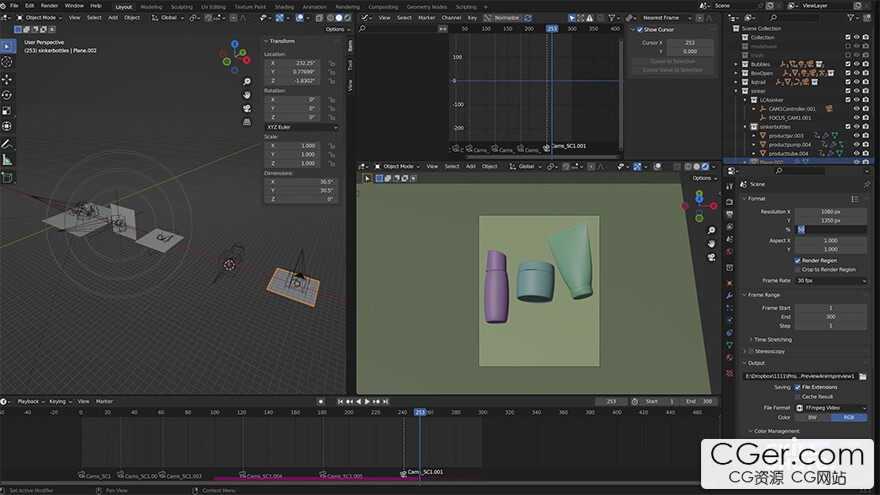Image resolution: width=880 pixels, height=495 pixels.
Task: Switch to the Modeling workspace tab
Action: pos(151,7)
